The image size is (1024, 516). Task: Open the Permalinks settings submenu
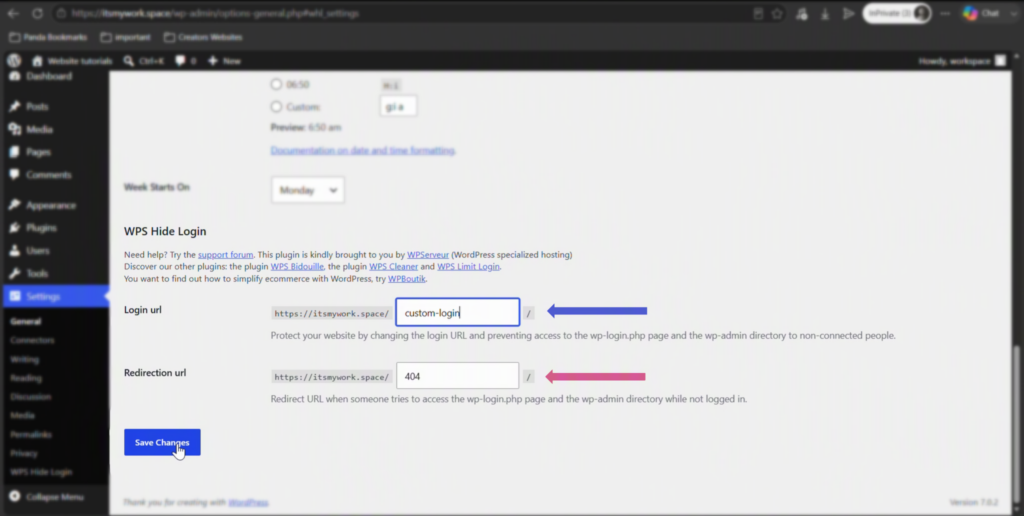click(x=31, y=434)
